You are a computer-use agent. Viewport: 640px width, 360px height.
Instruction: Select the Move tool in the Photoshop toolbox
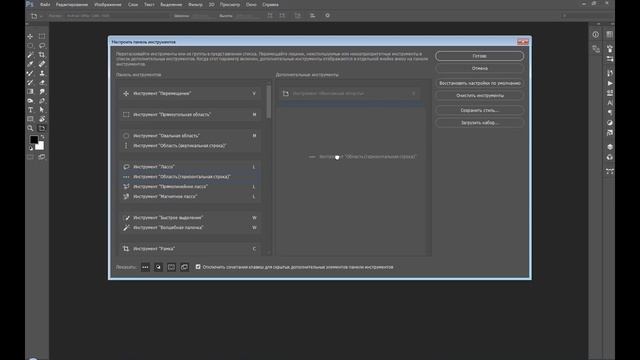[x=30, y=36]
